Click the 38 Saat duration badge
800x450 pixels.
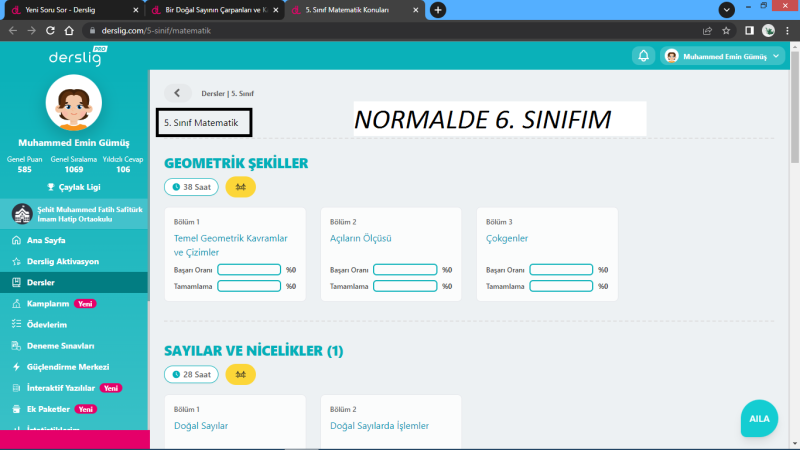(x=191, y=187)
